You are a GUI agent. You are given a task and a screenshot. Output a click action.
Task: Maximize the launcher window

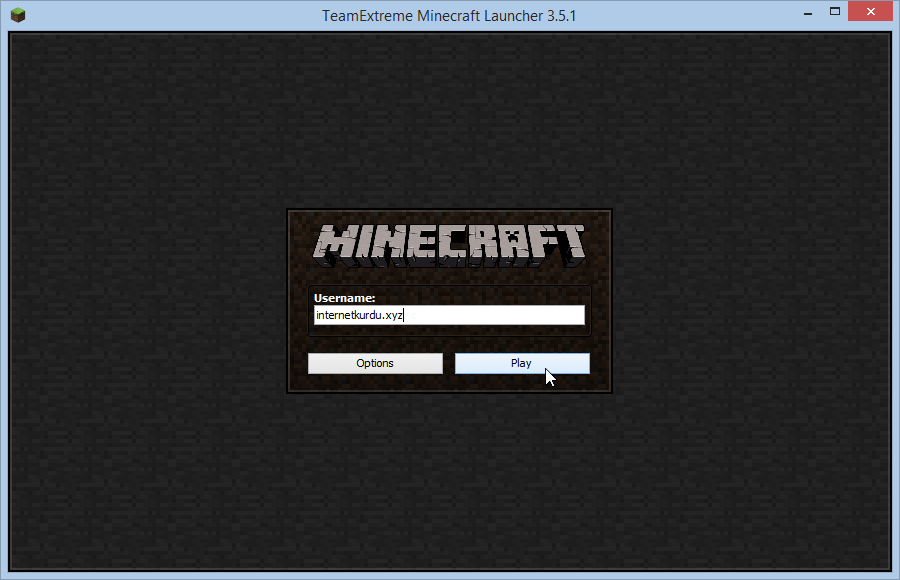point(835,12)
